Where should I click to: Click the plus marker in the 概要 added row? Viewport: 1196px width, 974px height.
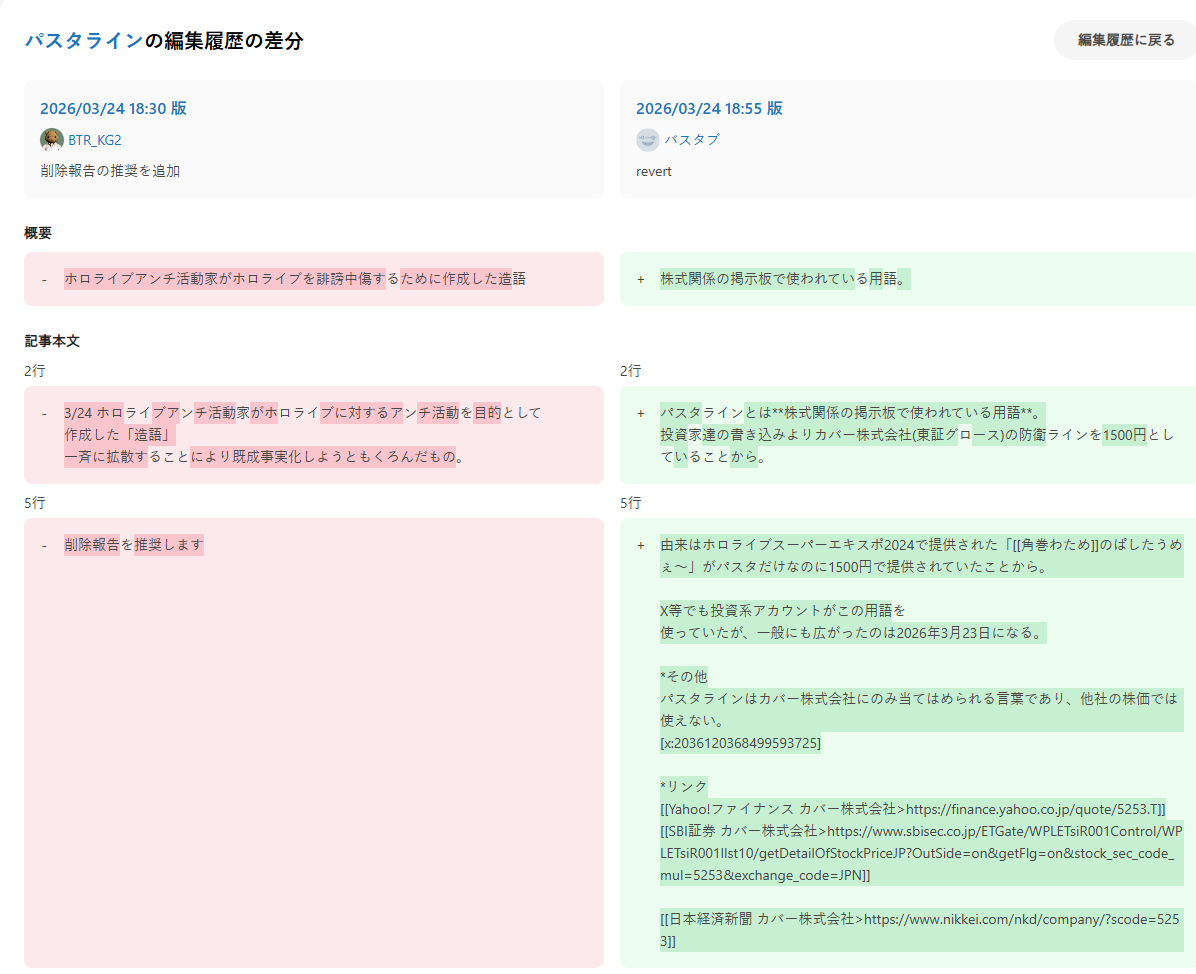point(641,279)
